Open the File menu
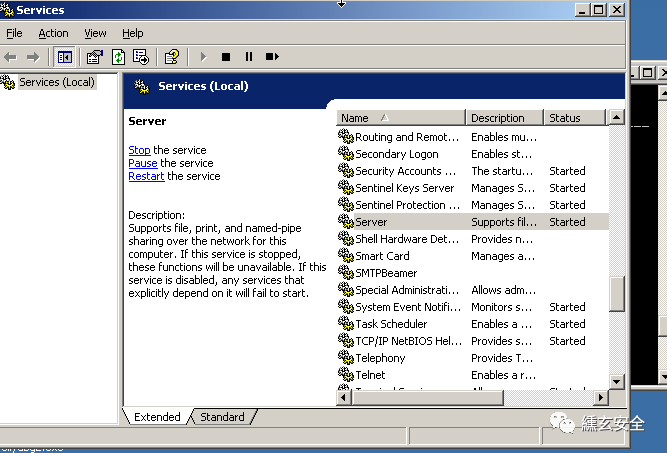 click(14, 33)
